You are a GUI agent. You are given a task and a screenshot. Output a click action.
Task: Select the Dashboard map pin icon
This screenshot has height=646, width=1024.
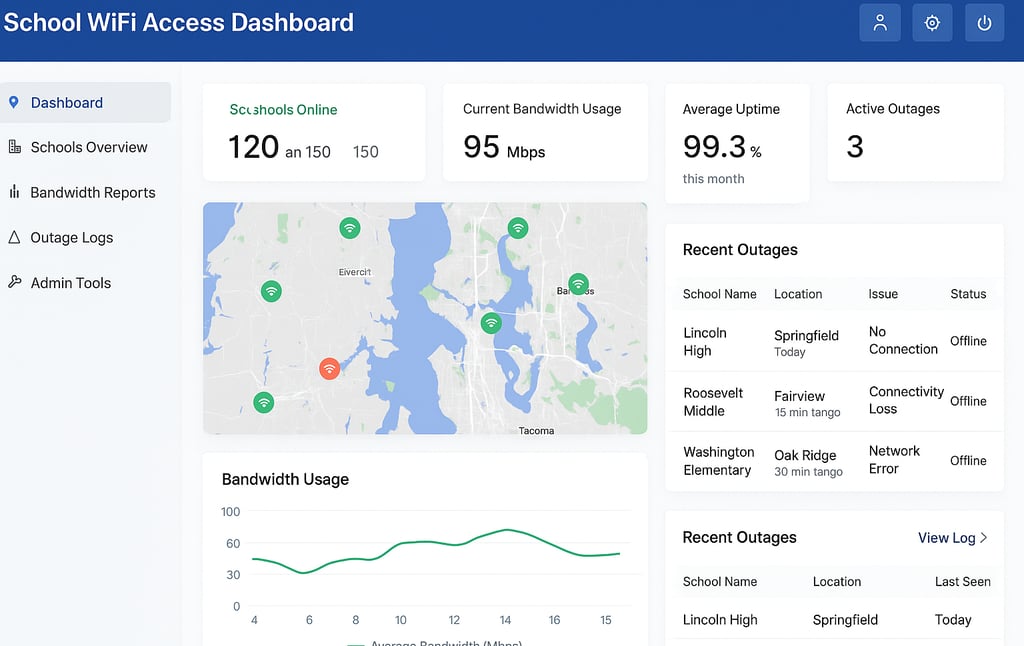pyautogui.click(x=13, y=102)
